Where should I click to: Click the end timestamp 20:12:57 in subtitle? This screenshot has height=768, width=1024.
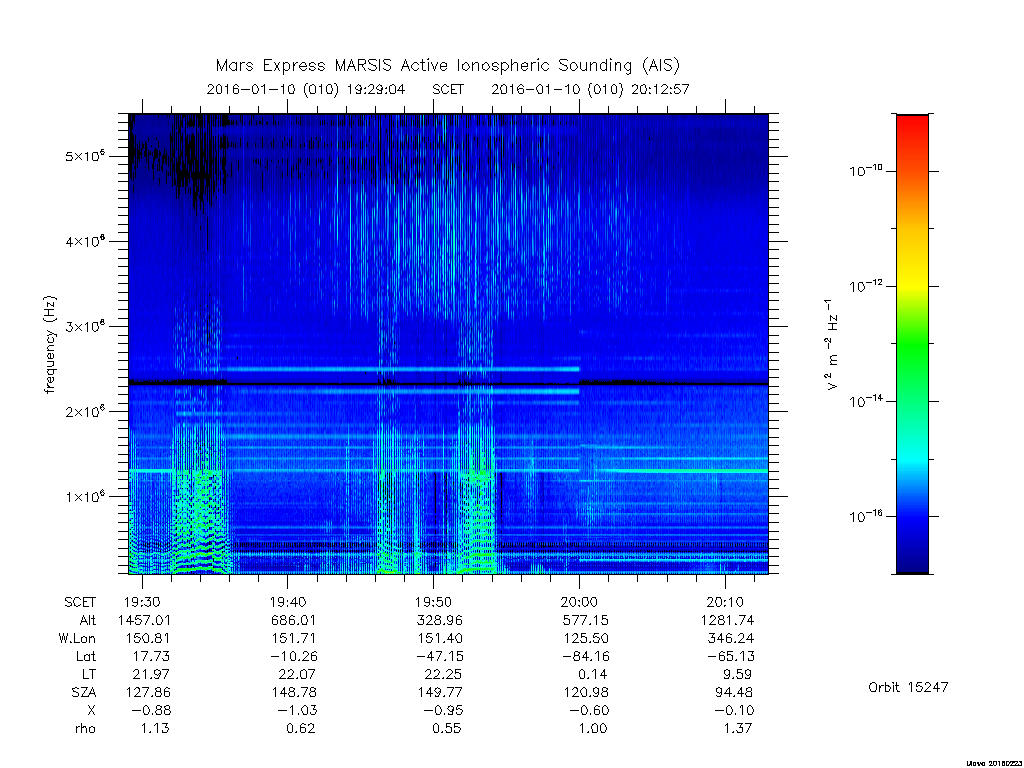[x=660, y=89]
